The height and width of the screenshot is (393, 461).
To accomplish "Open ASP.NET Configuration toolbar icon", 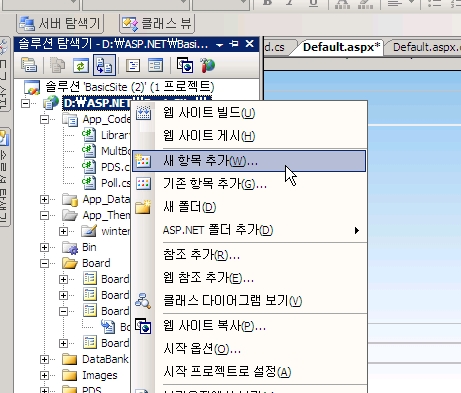I will [x=208, y=65].
